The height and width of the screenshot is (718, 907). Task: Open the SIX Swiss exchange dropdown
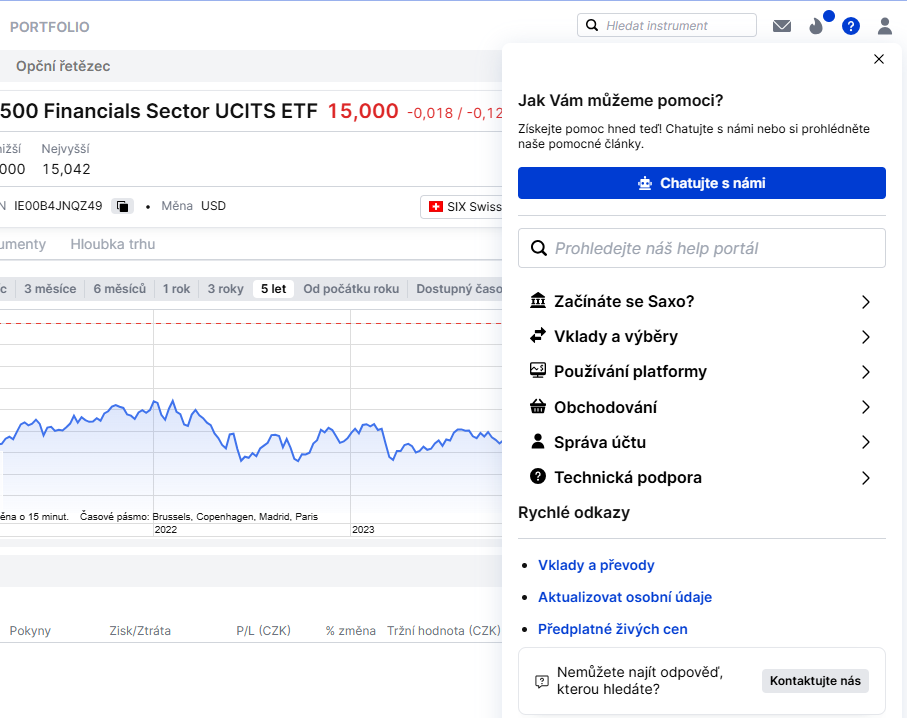[462, 207]
